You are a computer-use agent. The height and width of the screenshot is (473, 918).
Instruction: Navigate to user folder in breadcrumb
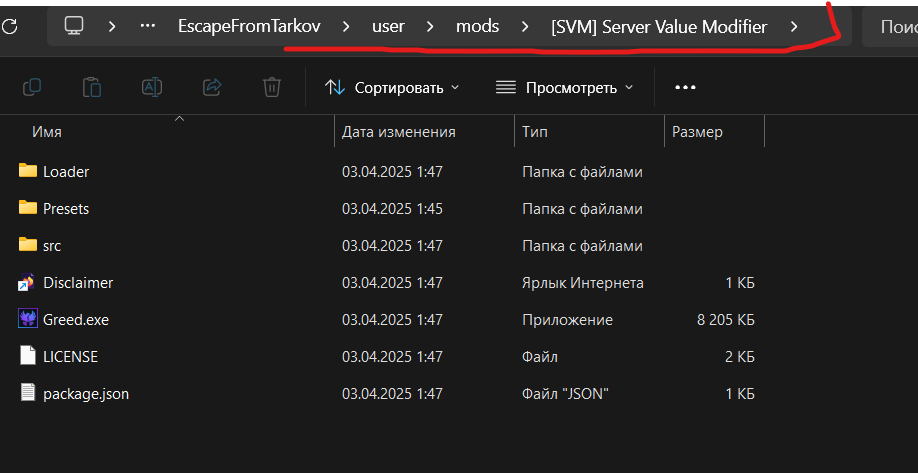pos(388,26)
